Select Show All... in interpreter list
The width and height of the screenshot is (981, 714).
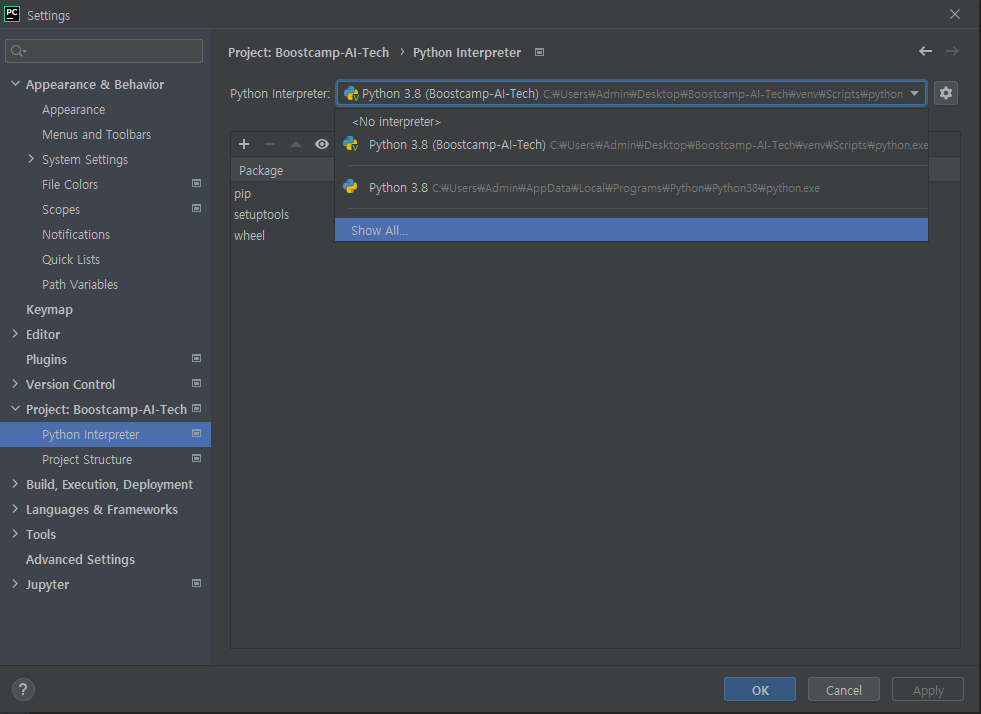[x=631, y=230]
